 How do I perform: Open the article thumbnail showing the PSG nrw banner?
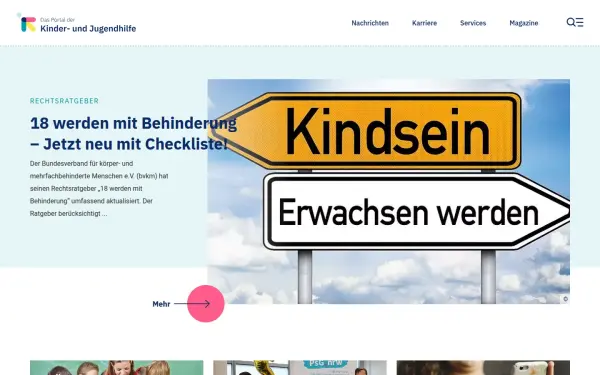point(300,368)
